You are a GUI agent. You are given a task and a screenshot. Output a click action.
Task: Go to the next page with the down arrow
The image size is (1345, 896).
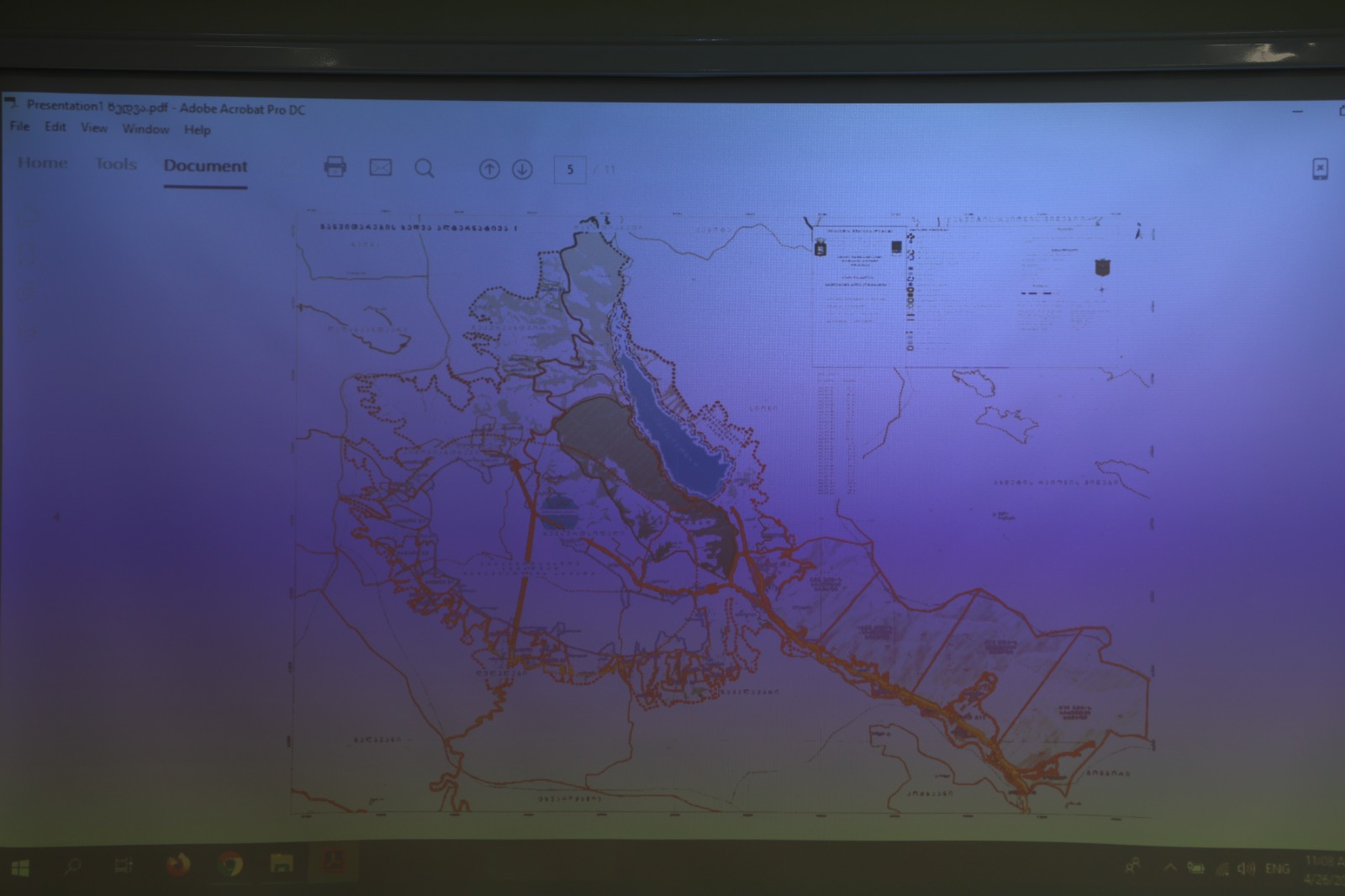pos(522,169)
